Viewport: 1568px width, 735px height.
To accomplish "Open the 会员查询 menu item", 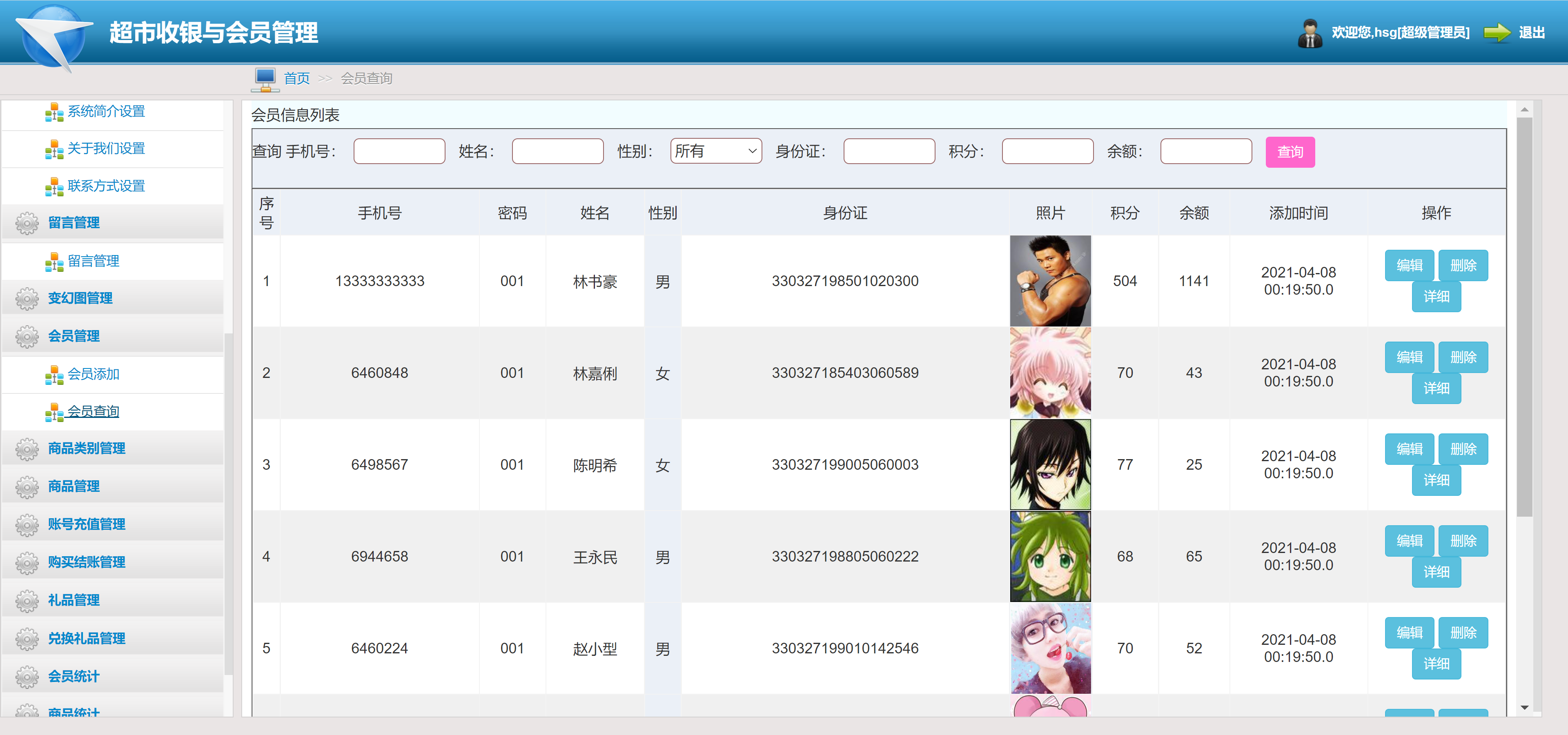I will pos(93,412).
